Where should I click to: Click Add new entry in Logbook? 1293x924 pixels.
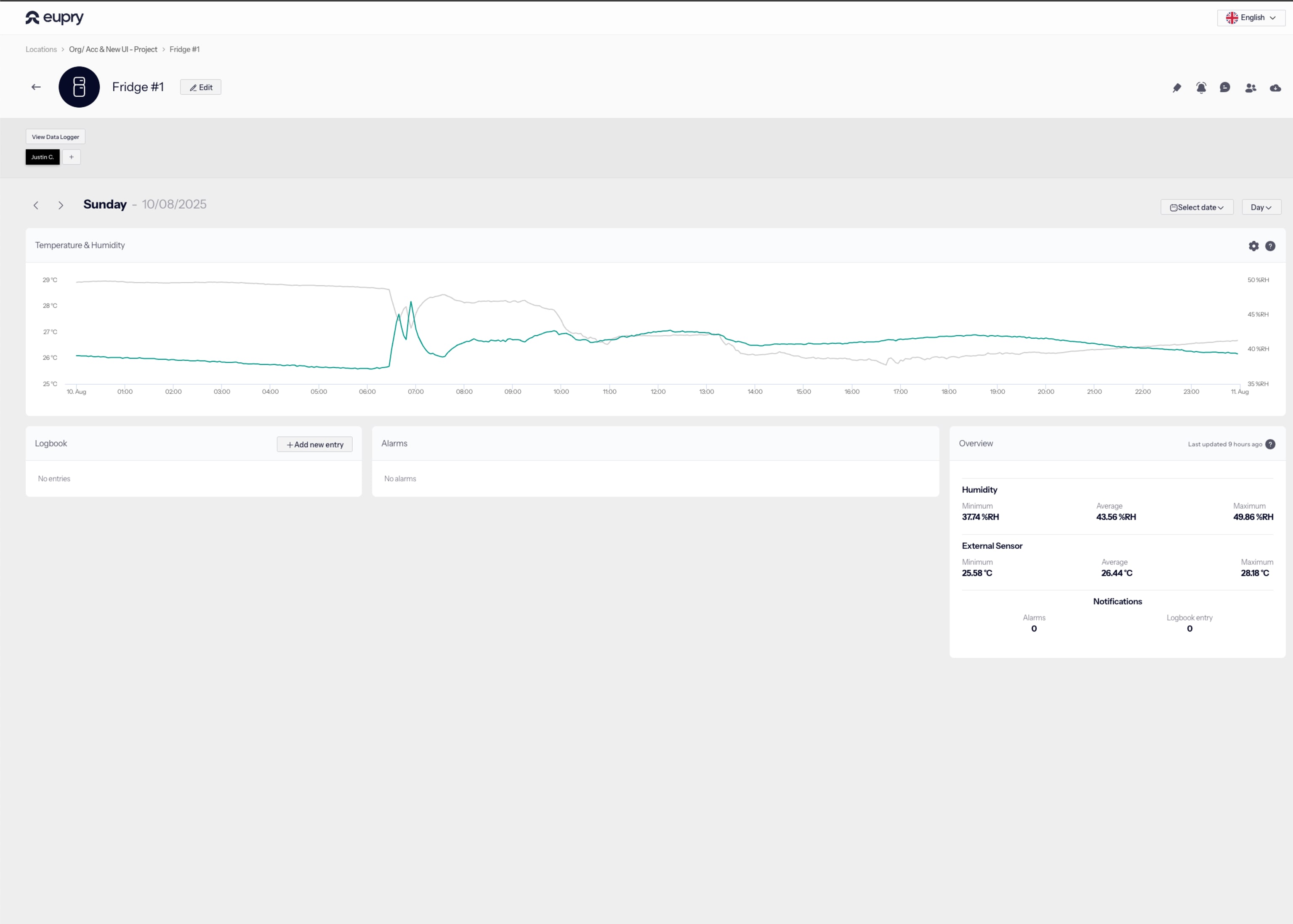tap(315, 444)
